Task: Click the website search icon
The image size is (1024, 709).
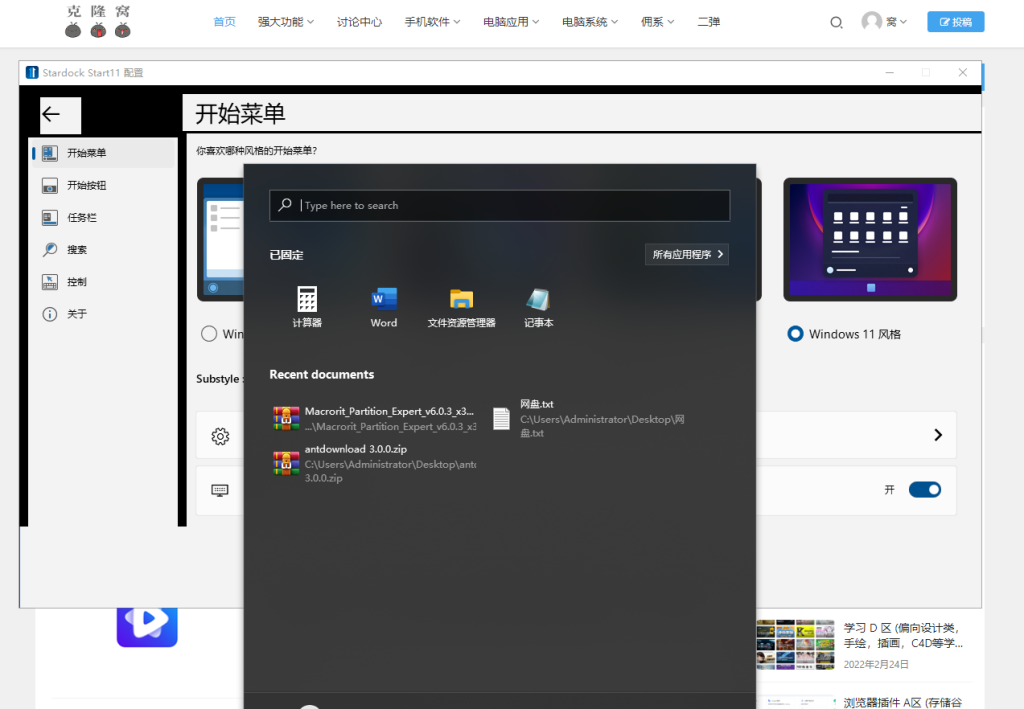Action: click(x=836, y=23)
